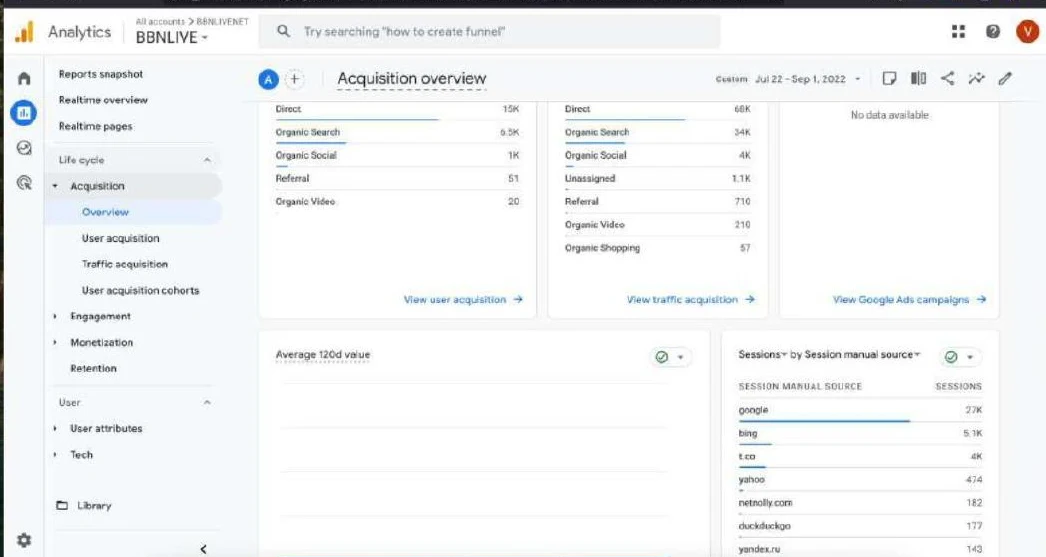Collapse the Acquisition tree arrow
The height and width of the screenshot is (557, 1046).
click(55, 186)
